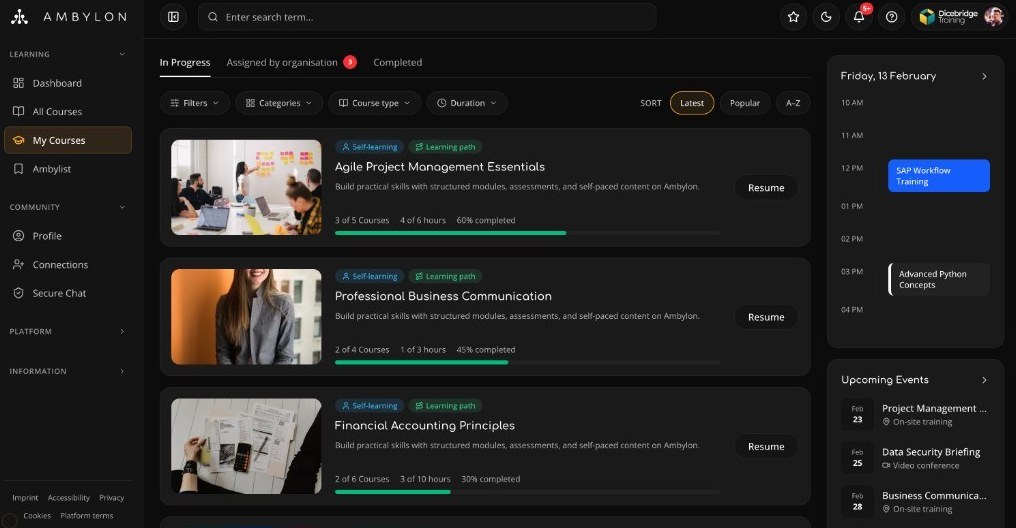Viewport: 1016px width, 528px height.
Task: Click the Agile Project Management course thumbnail
Action: [x=246, y=187]
